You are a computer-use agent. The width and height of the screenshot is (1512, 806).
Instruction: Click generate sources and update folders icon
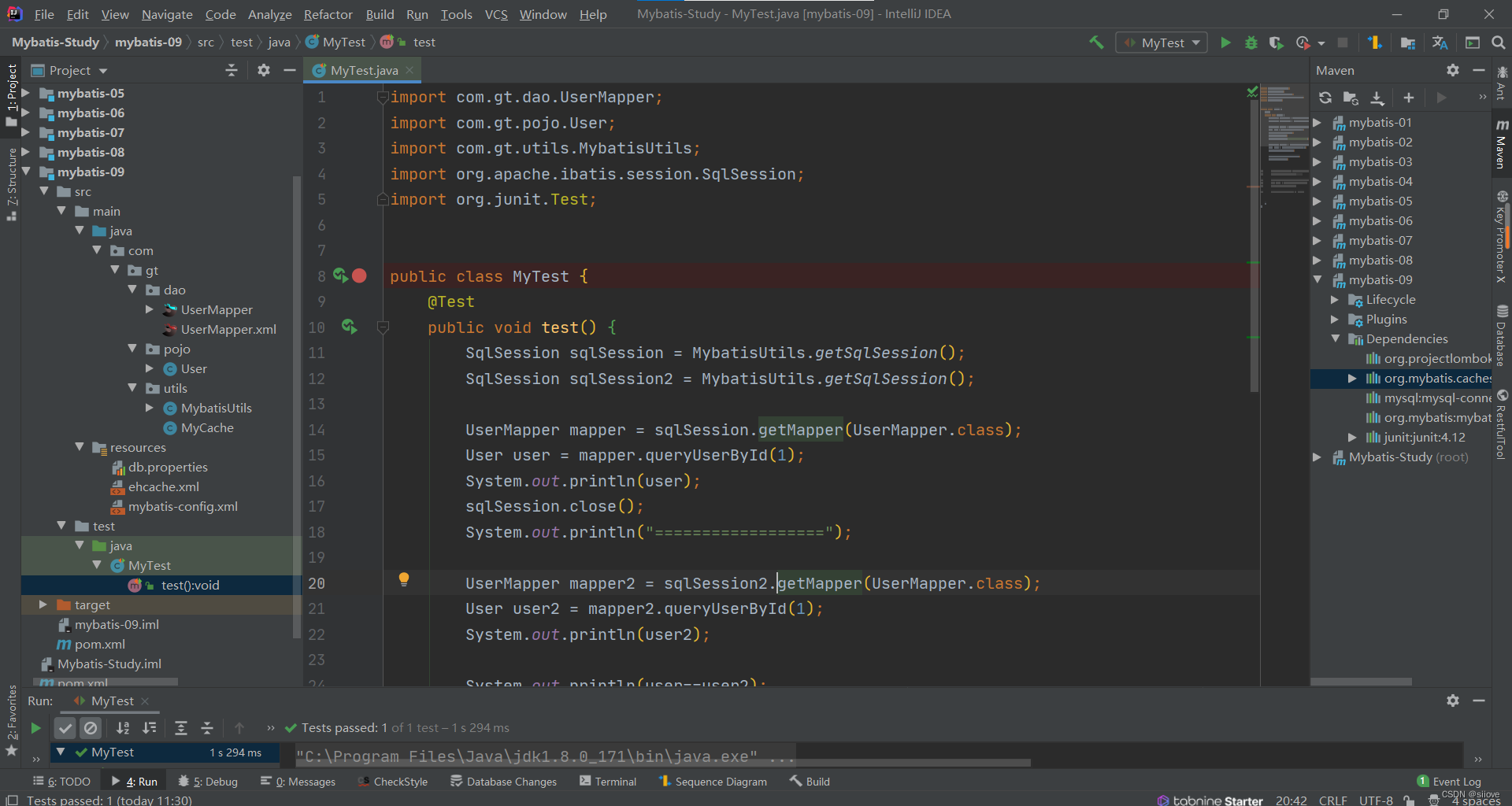tap(1351, 98)
